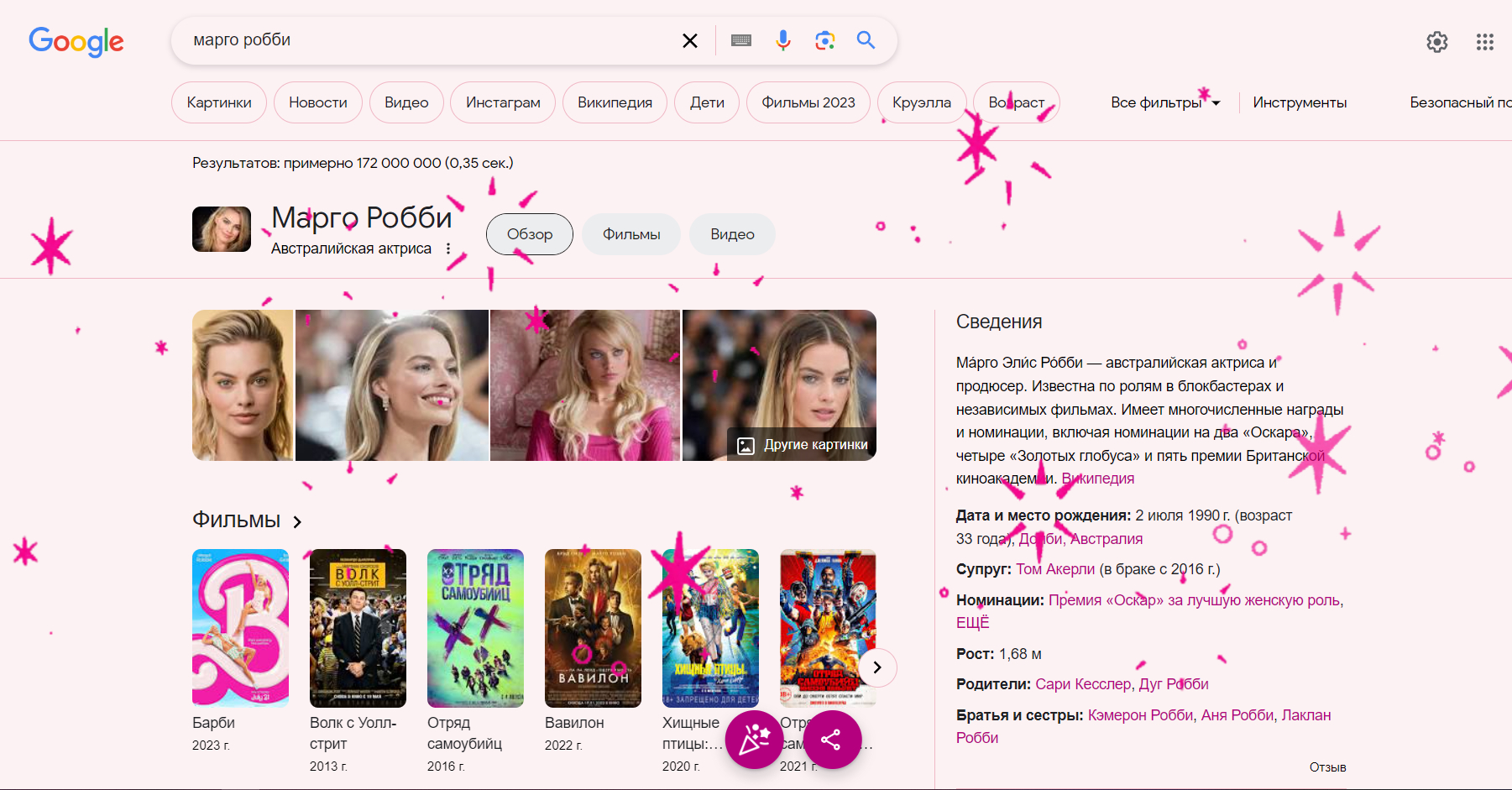Viewport: 1512px width, 790px height.
Task: Switch to the Видео tab
Action: point(731,234)
